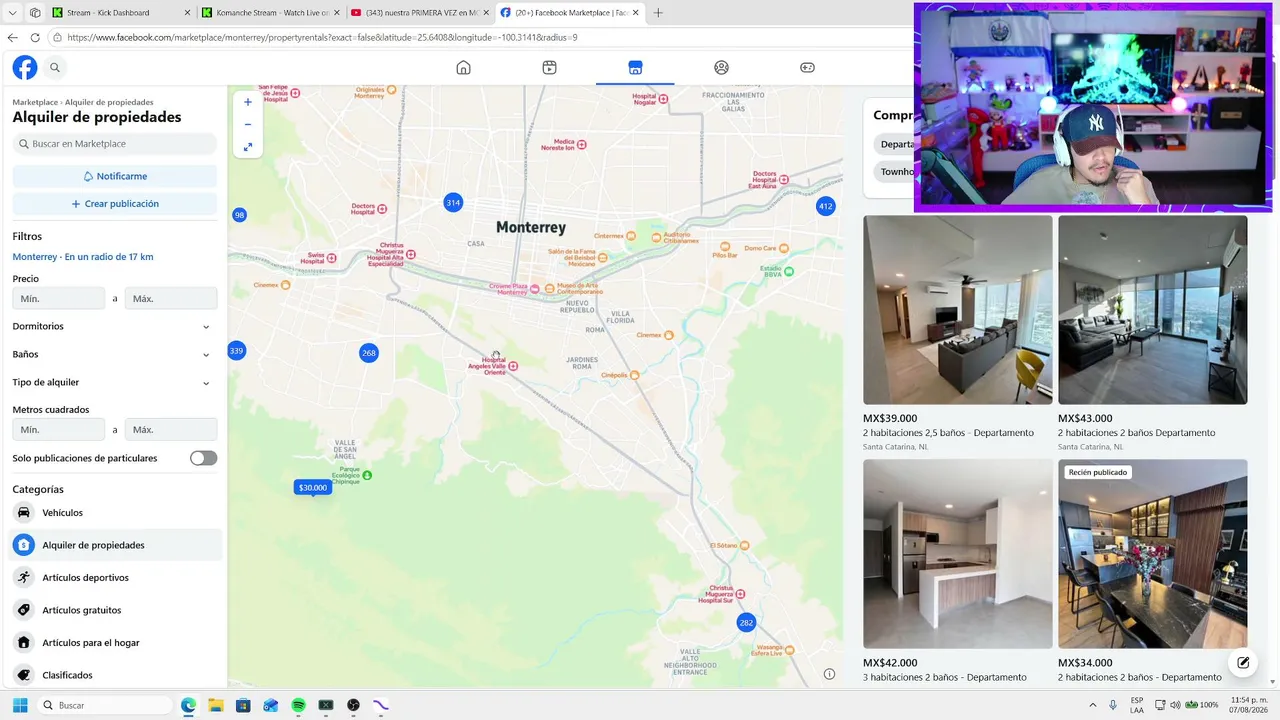Select the 412 listings map cluster
This screenshot has height=720, width=1280.
(825, 207)
